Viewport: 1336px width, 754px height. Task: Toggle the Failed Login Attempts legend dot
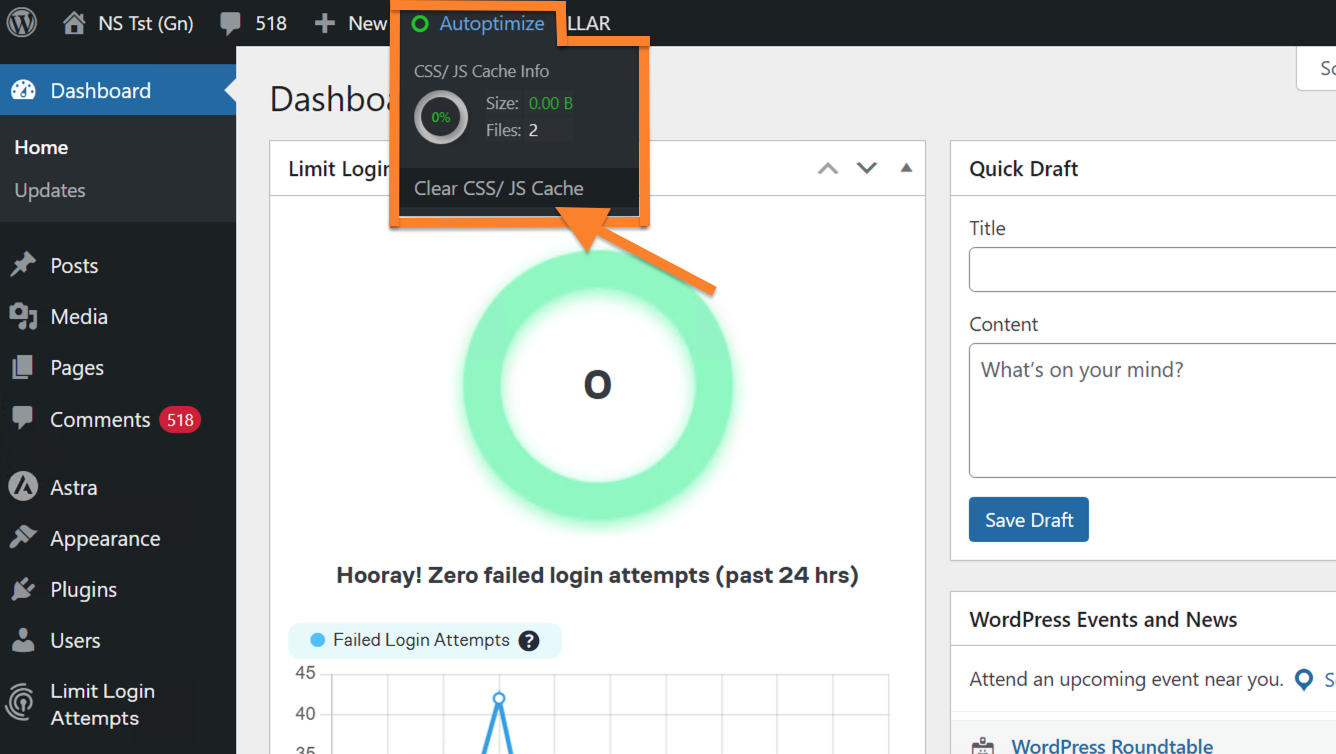tap(318, 640)
